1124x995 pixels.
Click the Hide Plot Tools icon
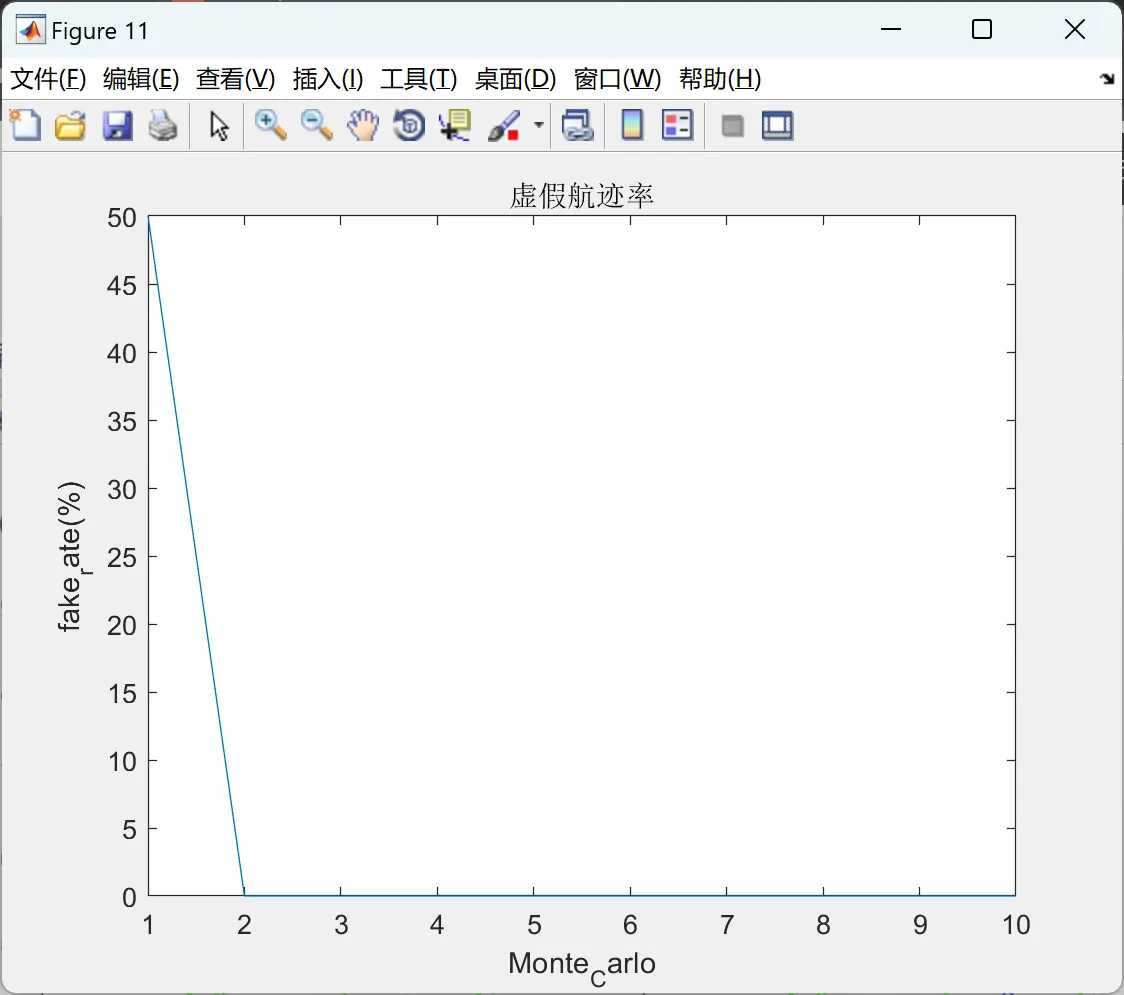coord(732,126)
